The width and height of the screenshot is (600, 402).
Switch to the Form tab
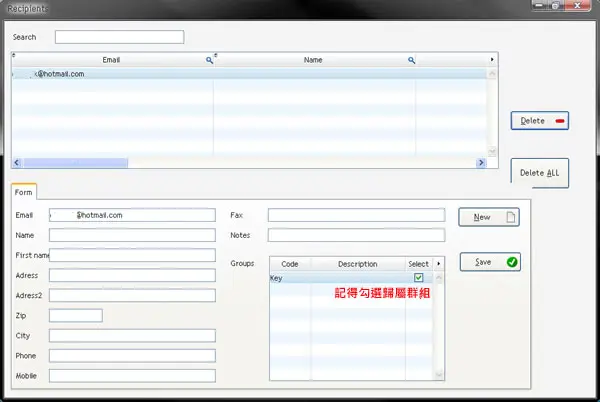[24, 192]
